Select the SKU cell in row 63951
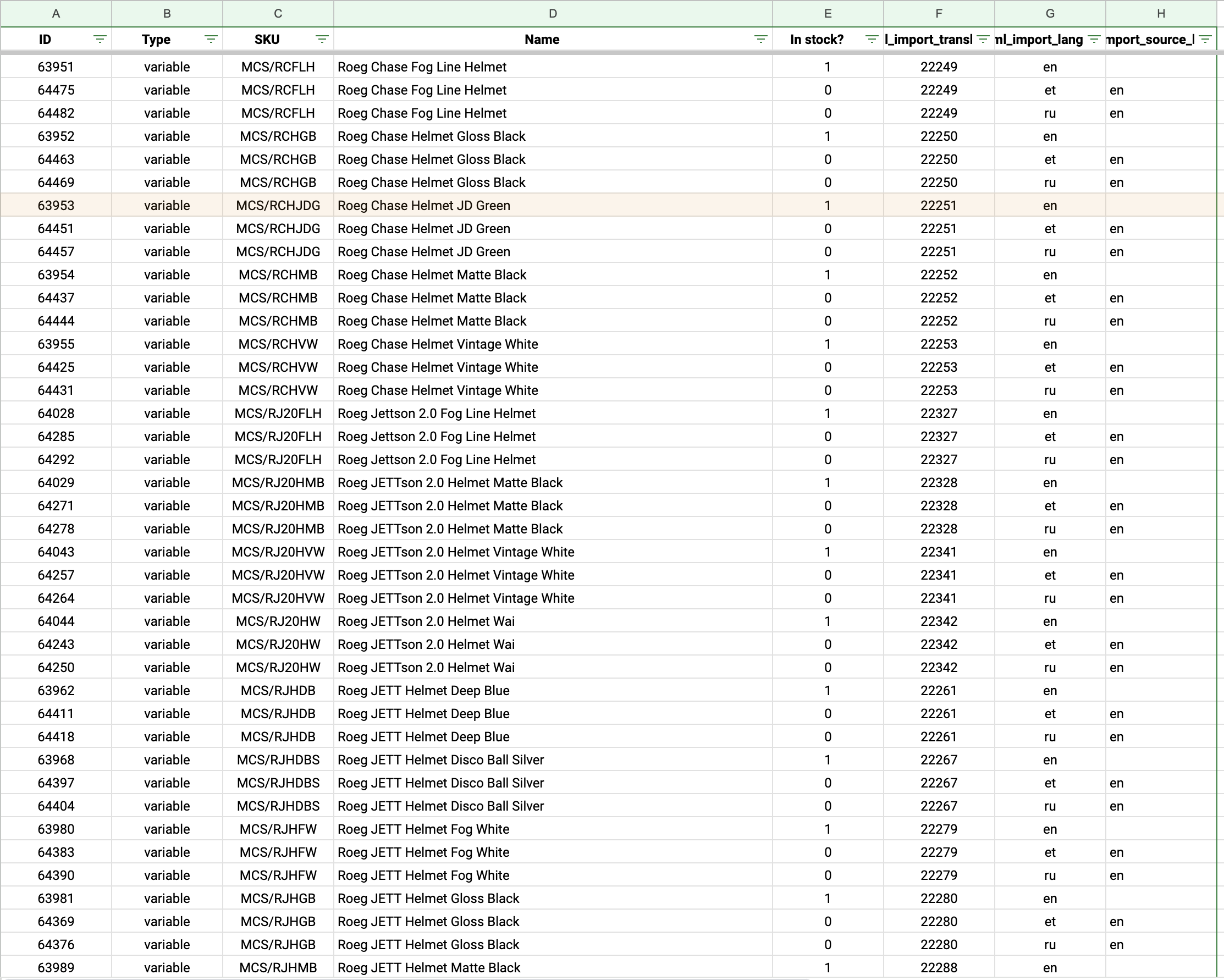The width and height of the screenshot is (1224, 980). [x=278, y=67]
